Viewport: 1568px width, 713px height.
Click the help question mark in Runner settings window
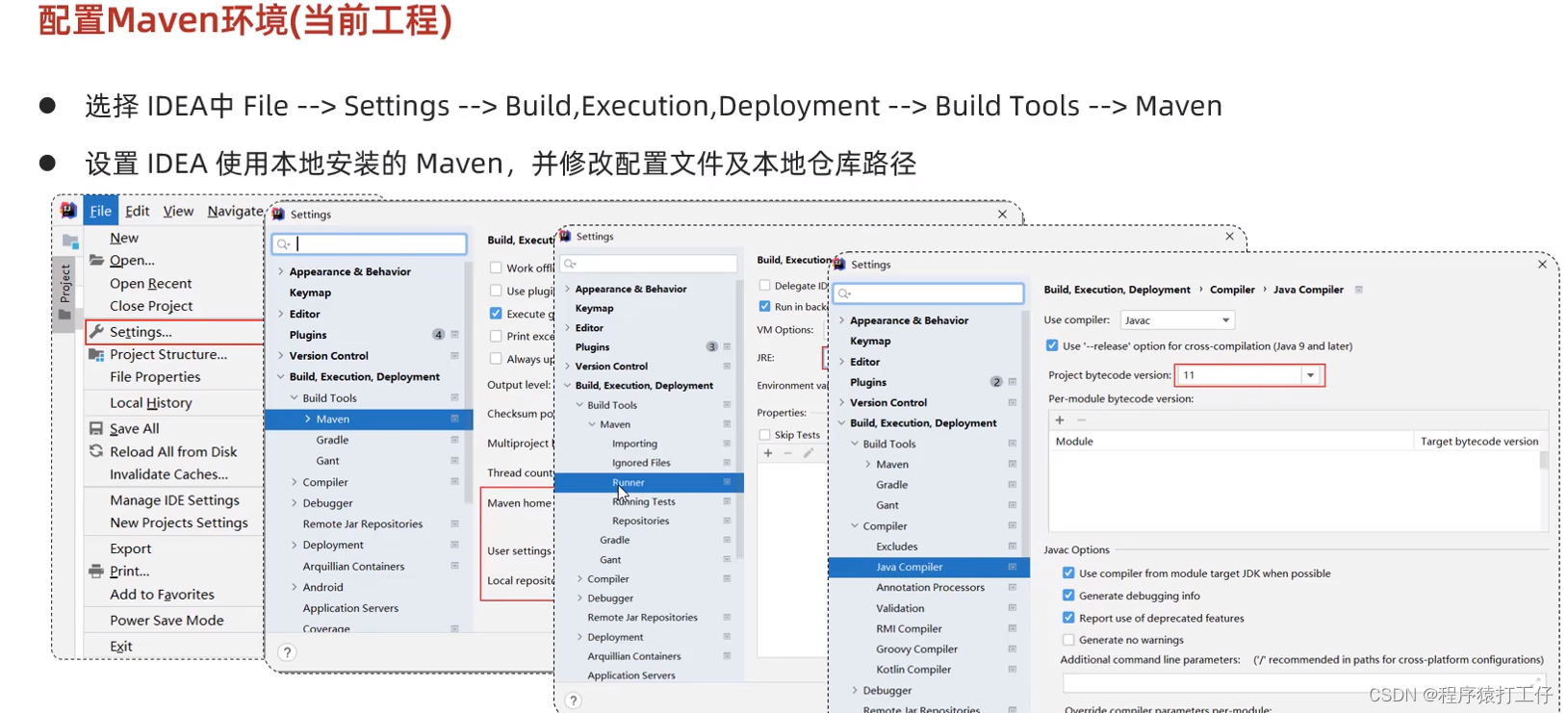[574, 700]
